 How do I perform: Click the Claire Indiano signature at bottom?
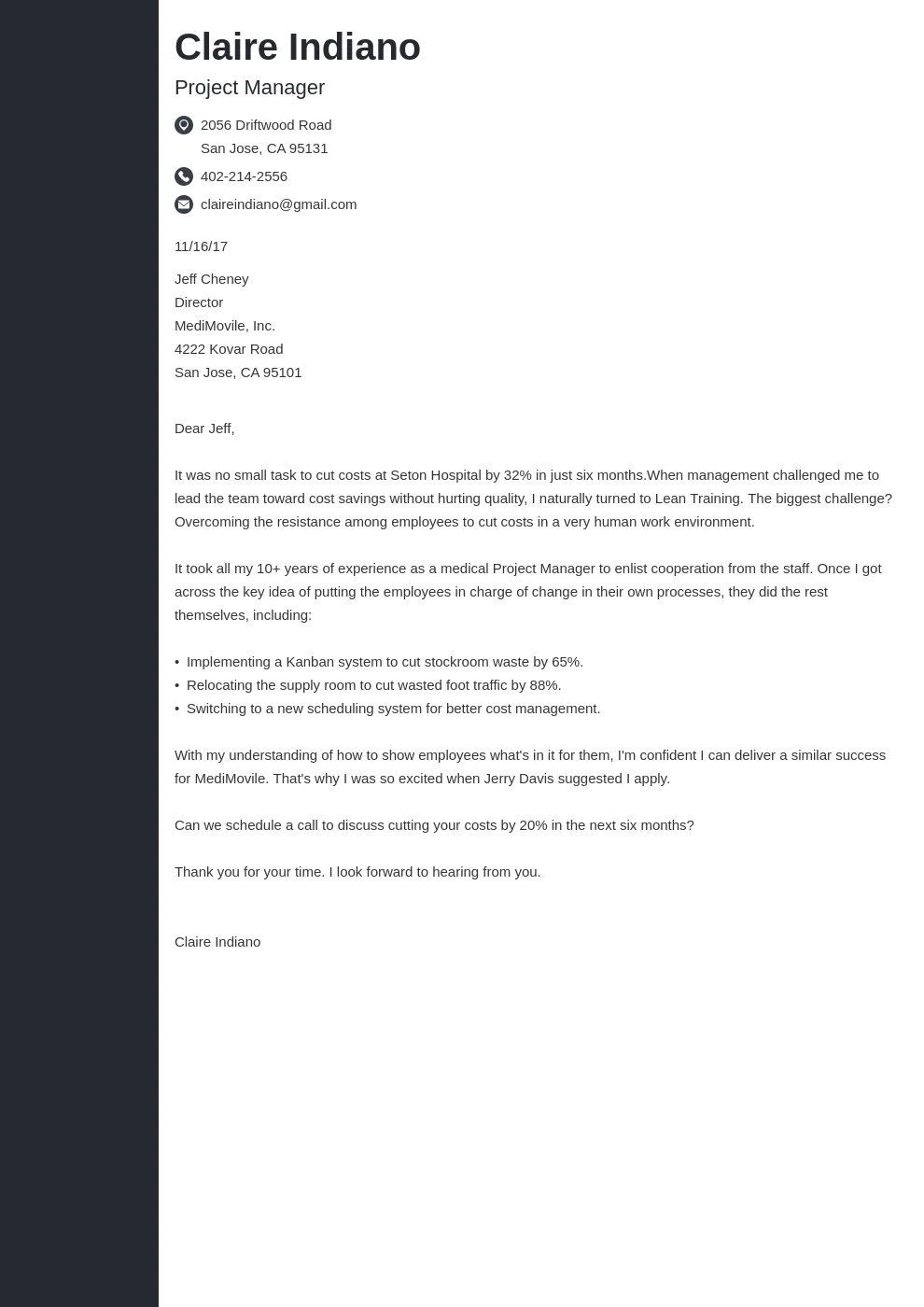click(x=217, y=942)
